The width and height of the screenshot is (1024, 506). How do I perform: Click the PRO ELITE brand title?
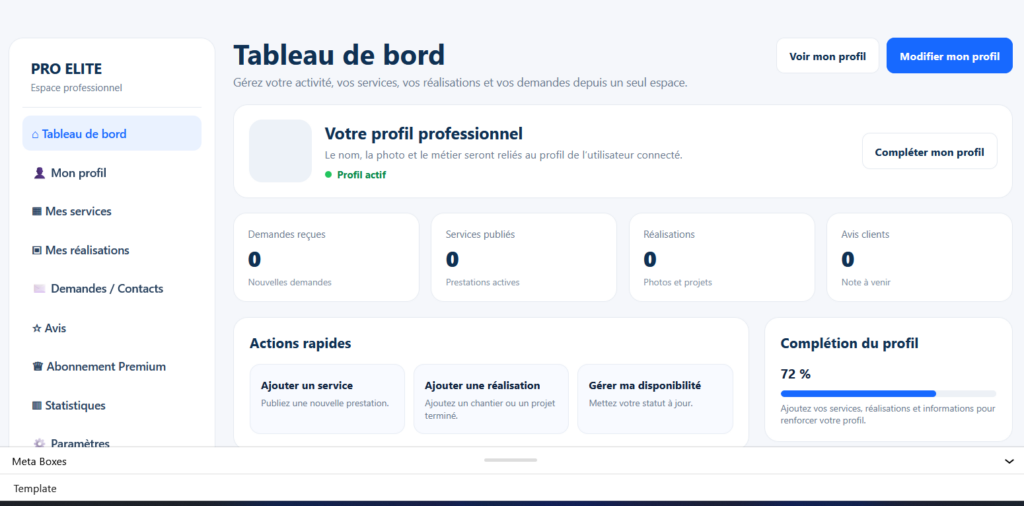[x=67, y=69]
